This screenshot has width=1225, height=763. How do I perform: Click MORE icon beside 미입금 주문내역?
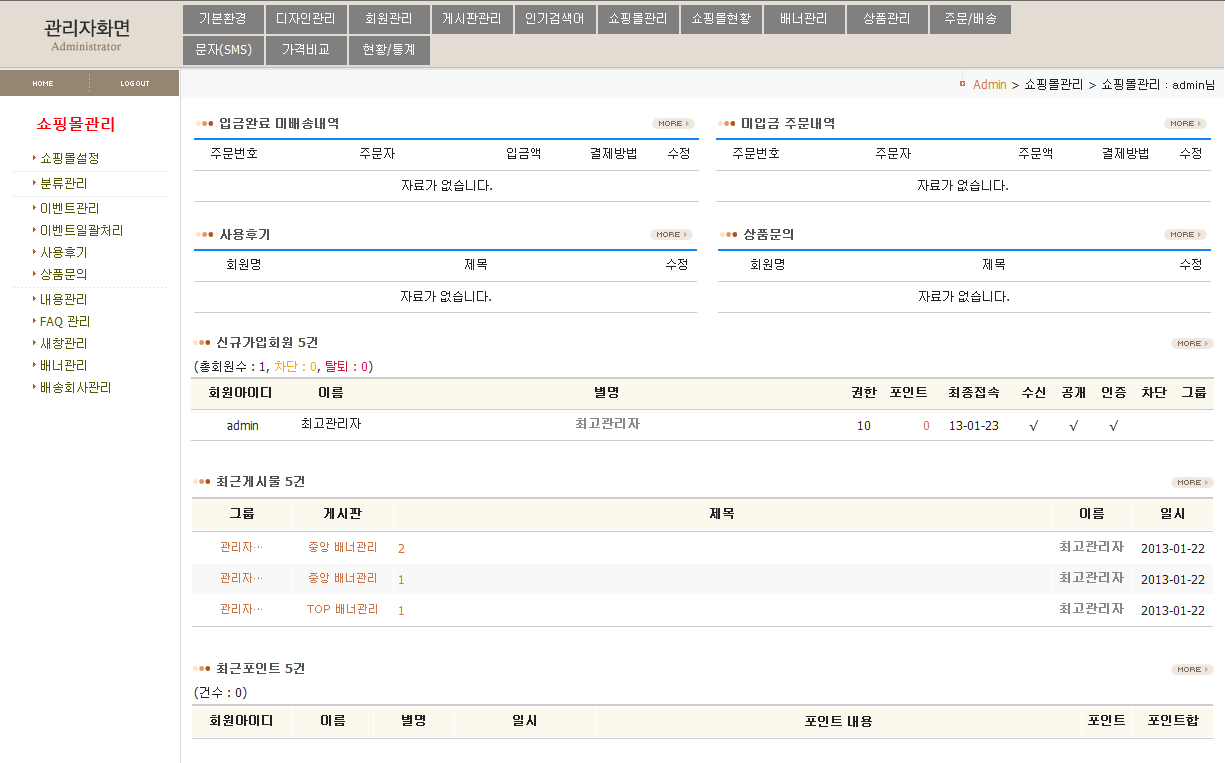[1185, 124]
